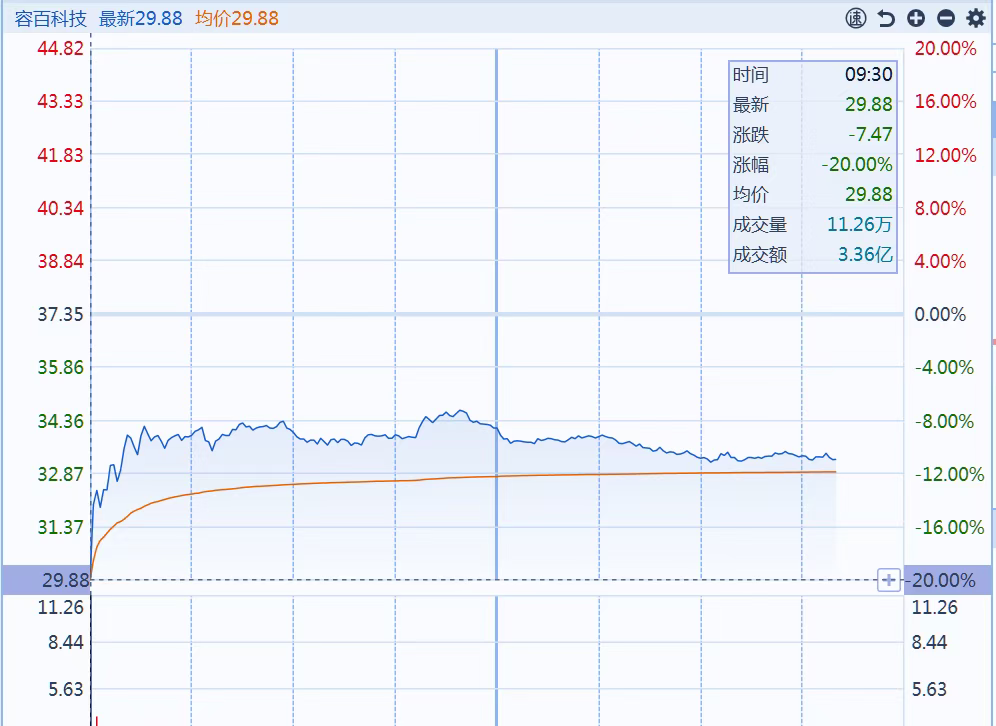This screenshot has width=996, height=726.
Task: Click the stock name 容百科技
Action: (50, 18)
